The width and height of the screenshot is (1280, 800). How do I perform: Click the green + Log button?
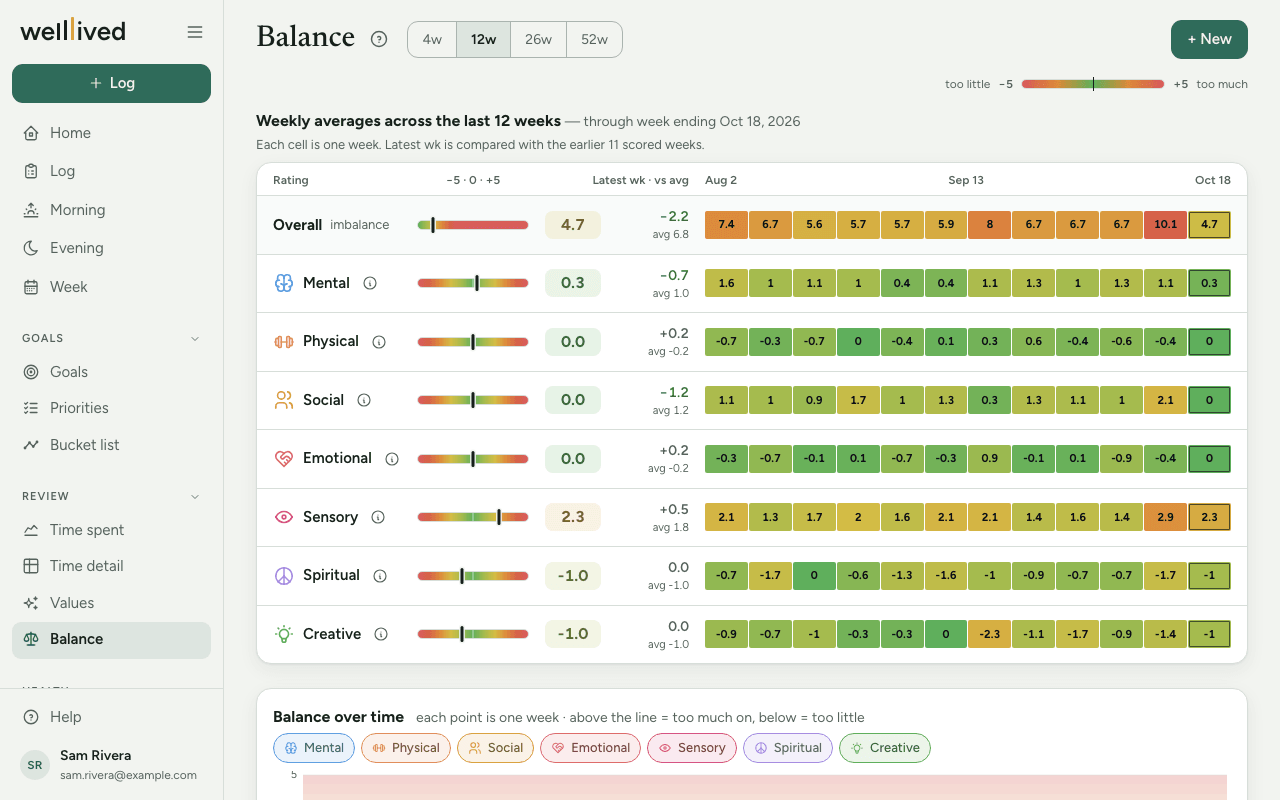pyautogui.click(x=111, y=83)
